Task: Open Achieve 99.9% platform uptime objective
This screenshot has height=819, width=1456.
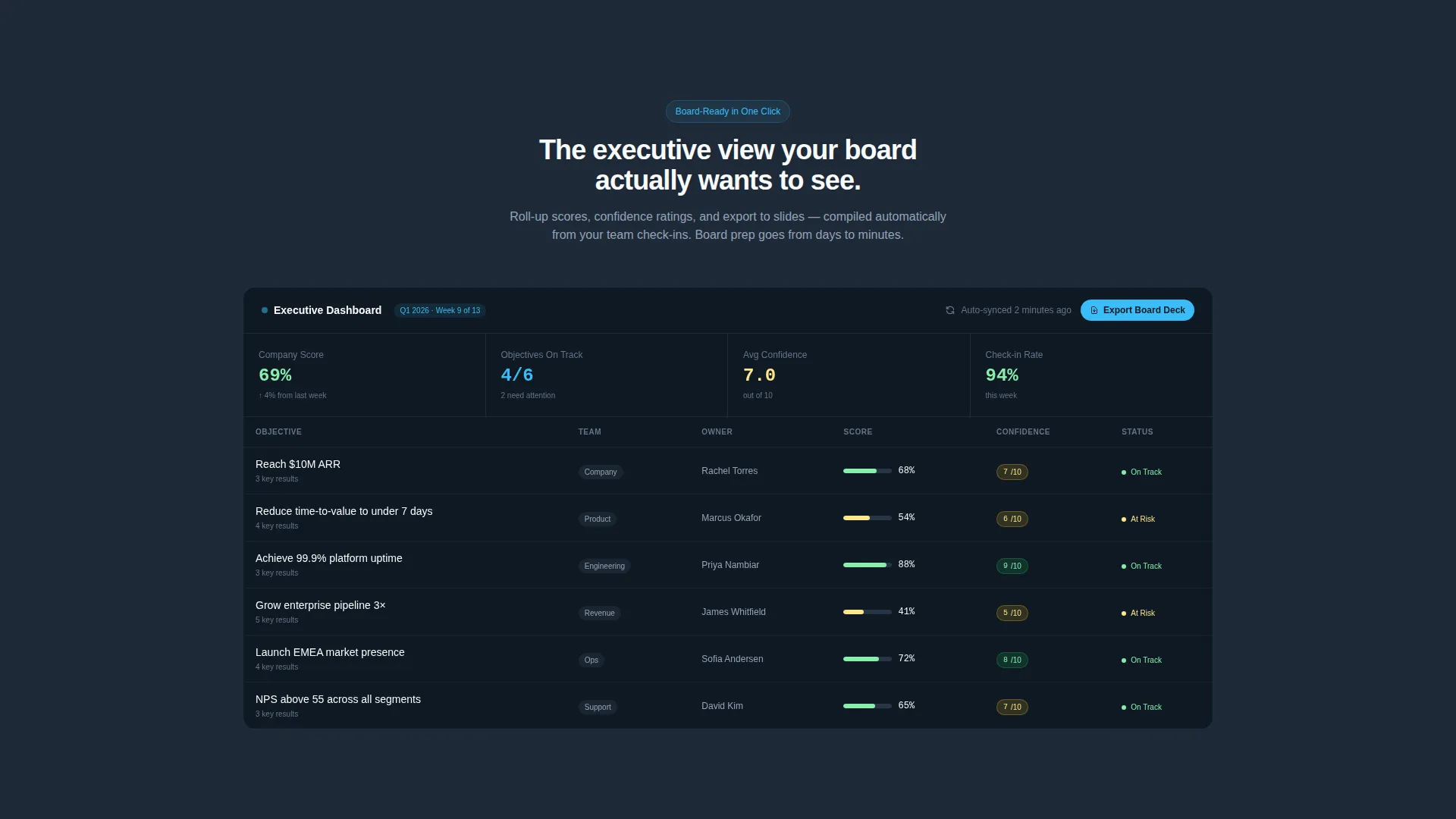Action: pyautogui.click(x=328, y=558)
